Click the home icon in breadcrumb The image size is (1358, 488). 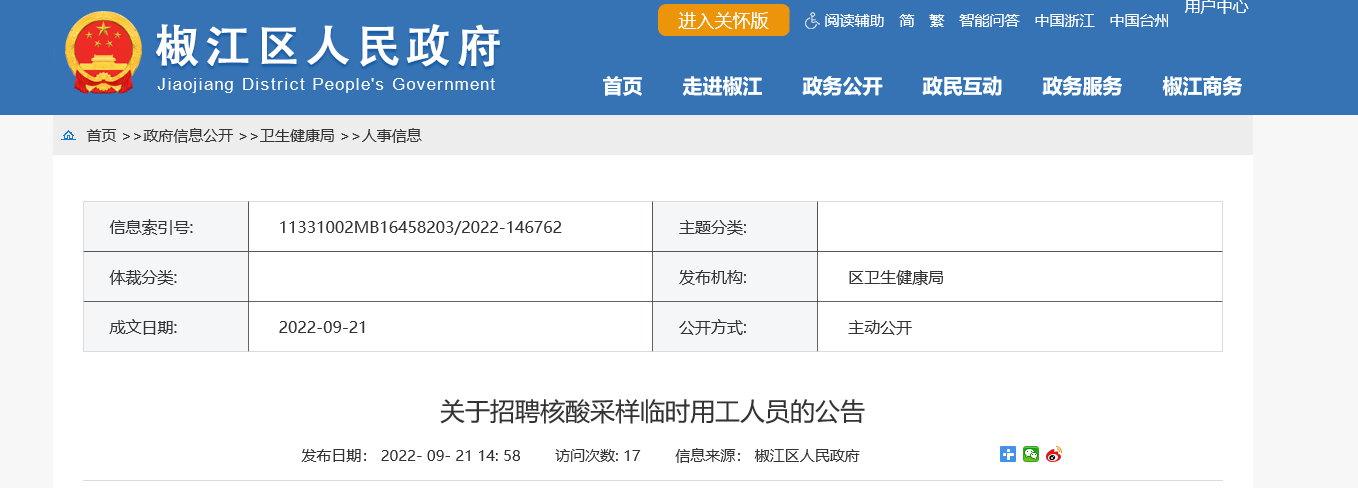pos(68,135)
